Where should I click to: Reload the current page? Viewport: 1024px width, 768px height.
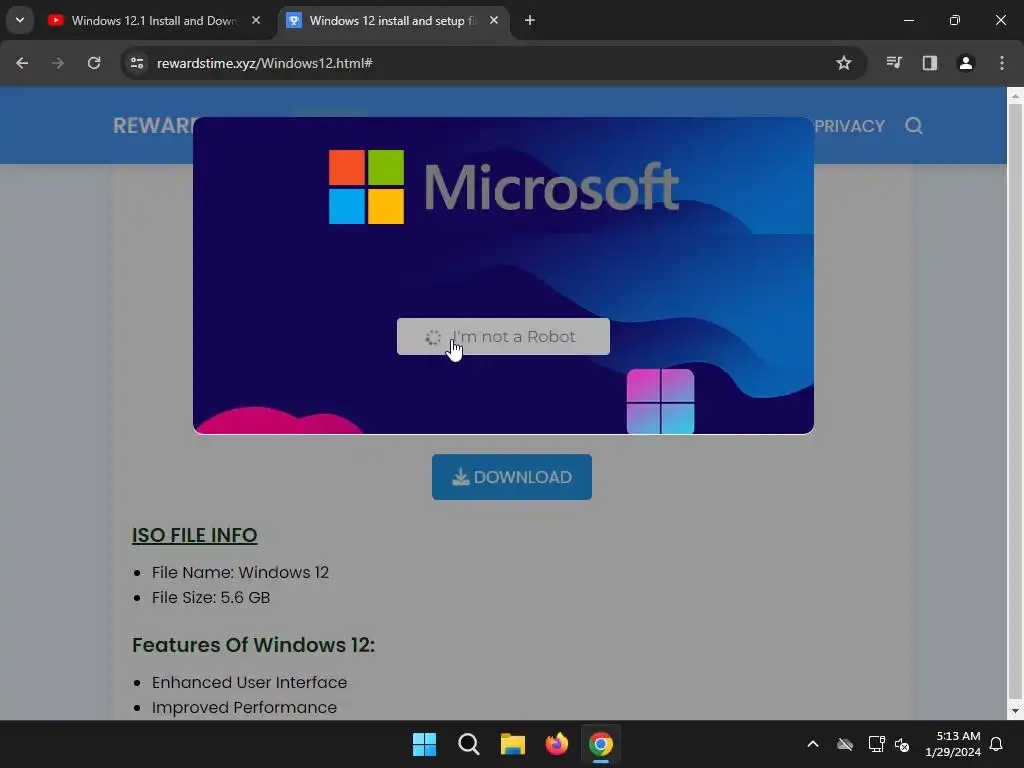click(x=94, y=63)
